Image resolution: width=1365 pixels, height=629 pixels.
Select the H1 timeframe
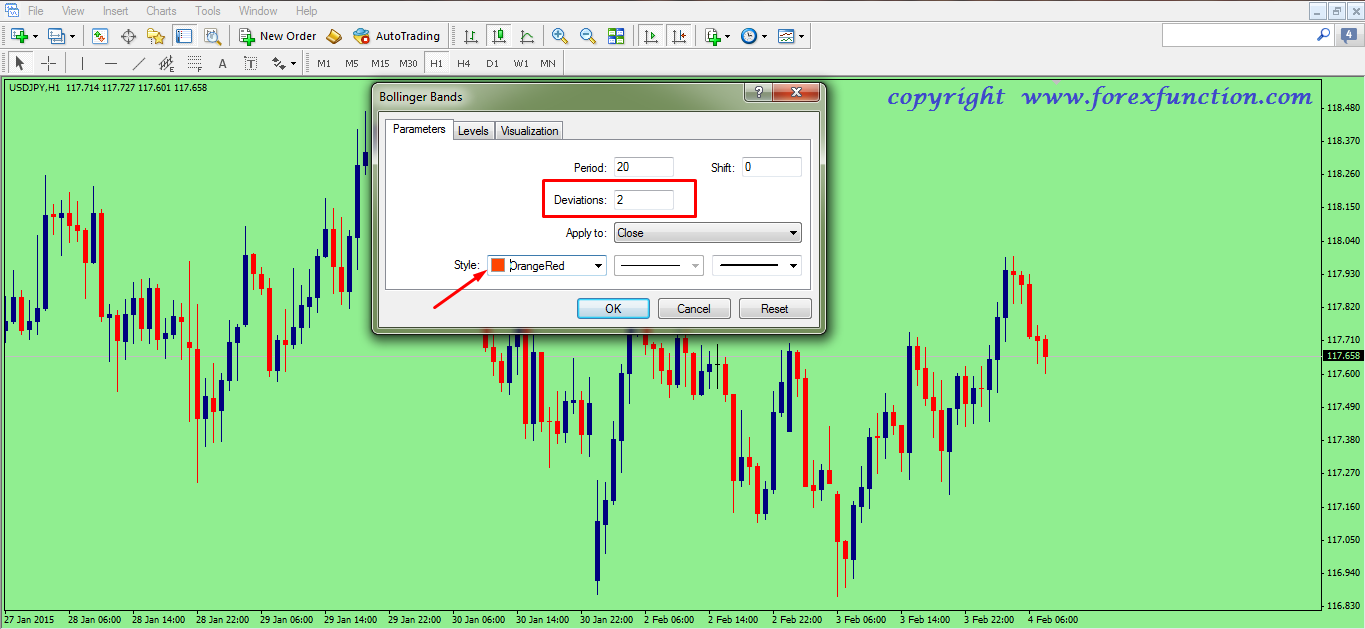tap(436, 63)
